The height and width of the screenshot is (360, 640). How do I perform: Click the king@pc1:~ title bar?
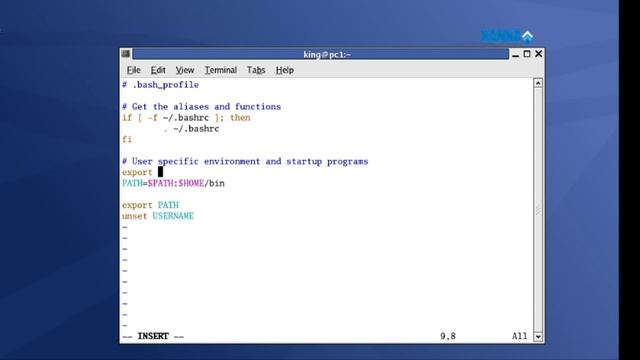[x=320, y=54]
